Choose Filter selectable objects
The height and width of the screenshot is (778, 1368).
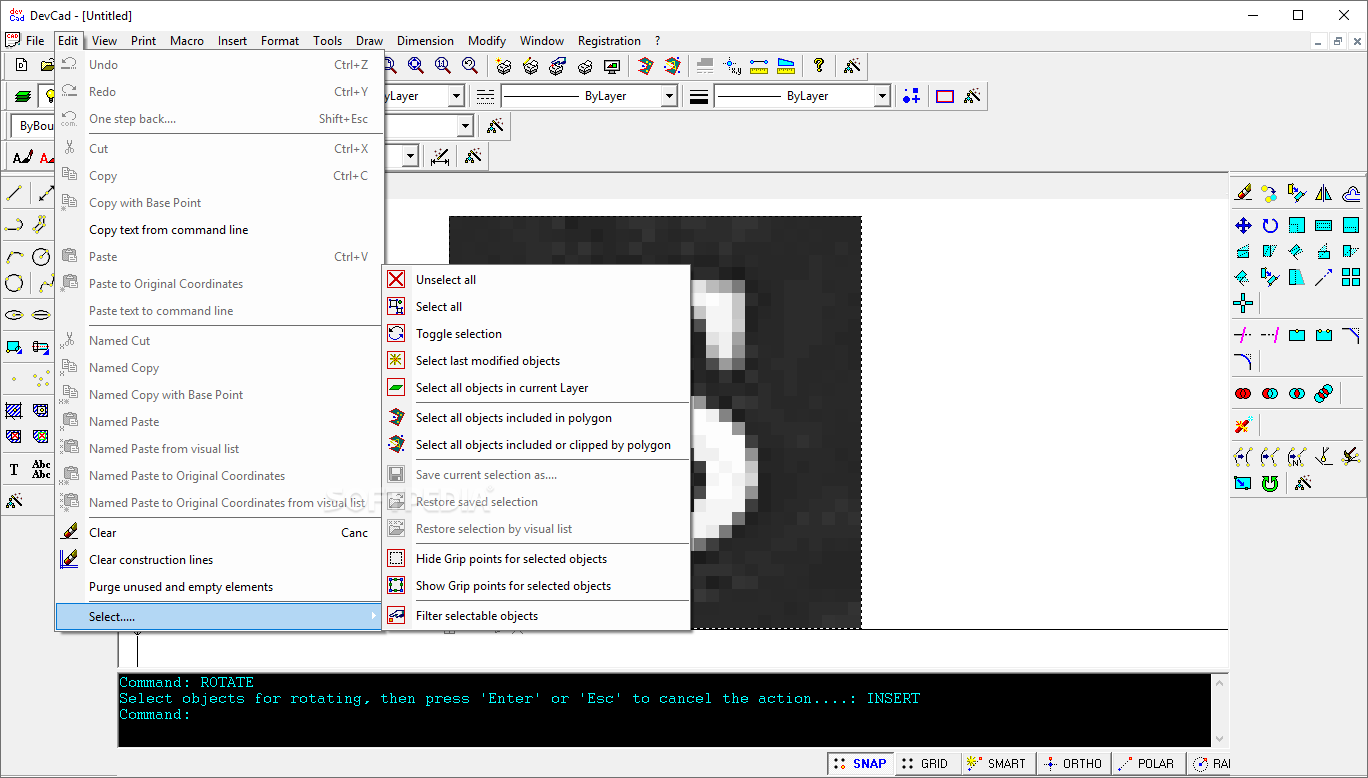tap(537, 616)
